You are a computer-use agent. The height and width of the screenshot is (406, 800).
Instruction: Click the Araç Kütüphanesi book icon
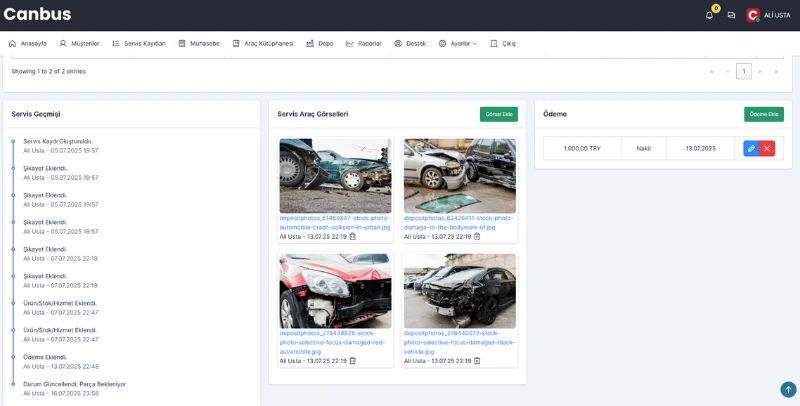coord(236,43)
